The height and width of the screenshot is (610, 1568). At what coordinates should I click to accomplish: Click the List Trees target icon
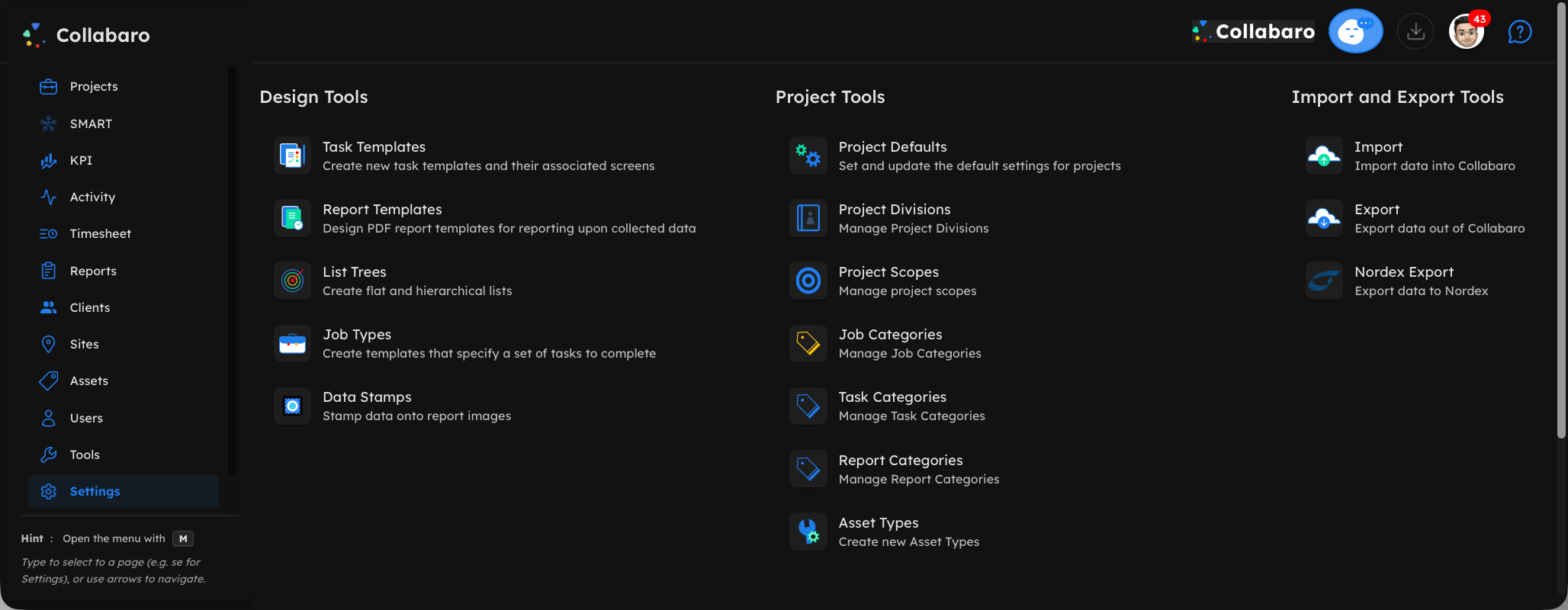click(292, 281)
